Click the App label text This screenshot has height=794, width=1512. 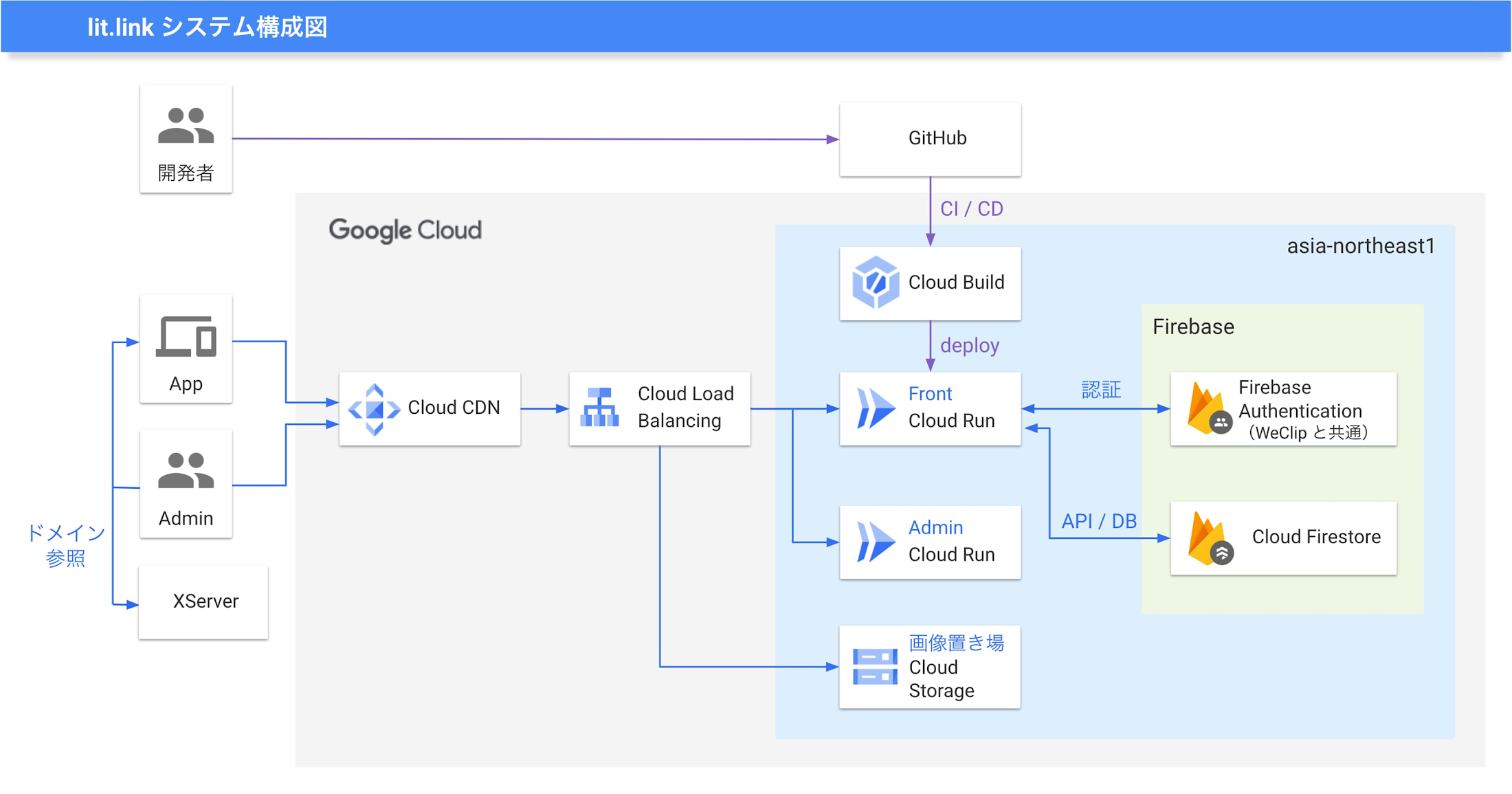(186, 384)
